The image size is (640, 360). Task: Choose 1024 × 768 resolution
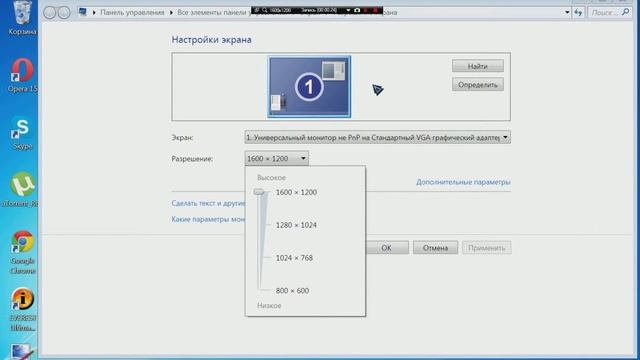tap(294, 258)
